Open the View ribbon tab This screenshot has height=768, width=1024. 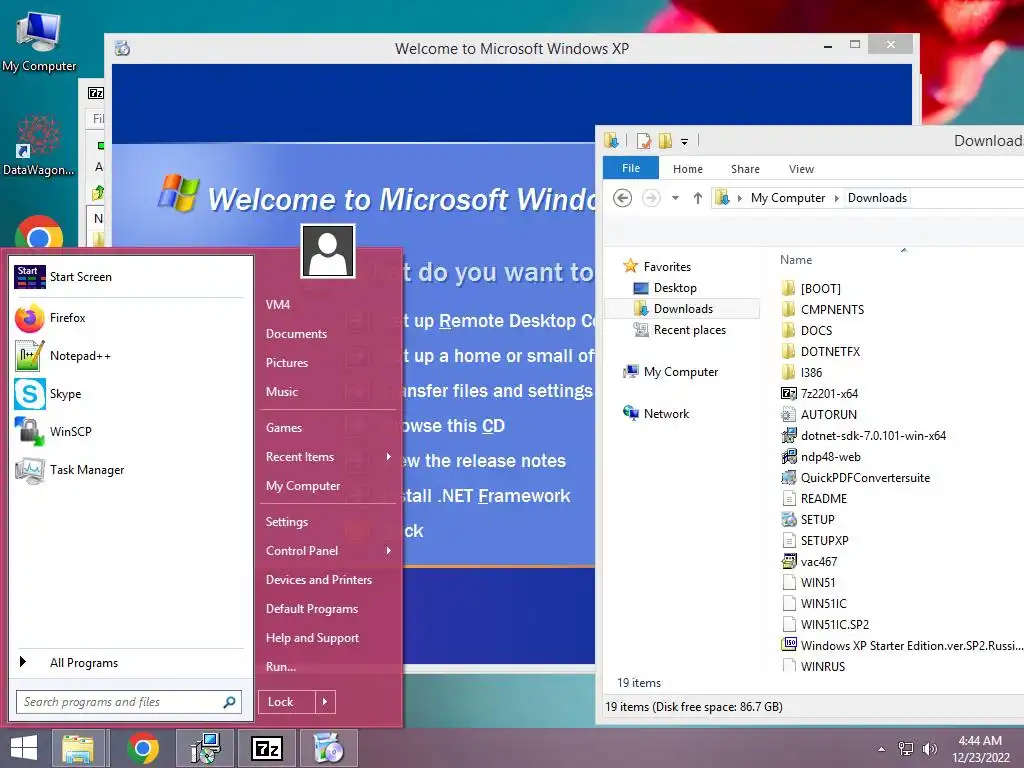pyautogui.click(x=801, y=169)
